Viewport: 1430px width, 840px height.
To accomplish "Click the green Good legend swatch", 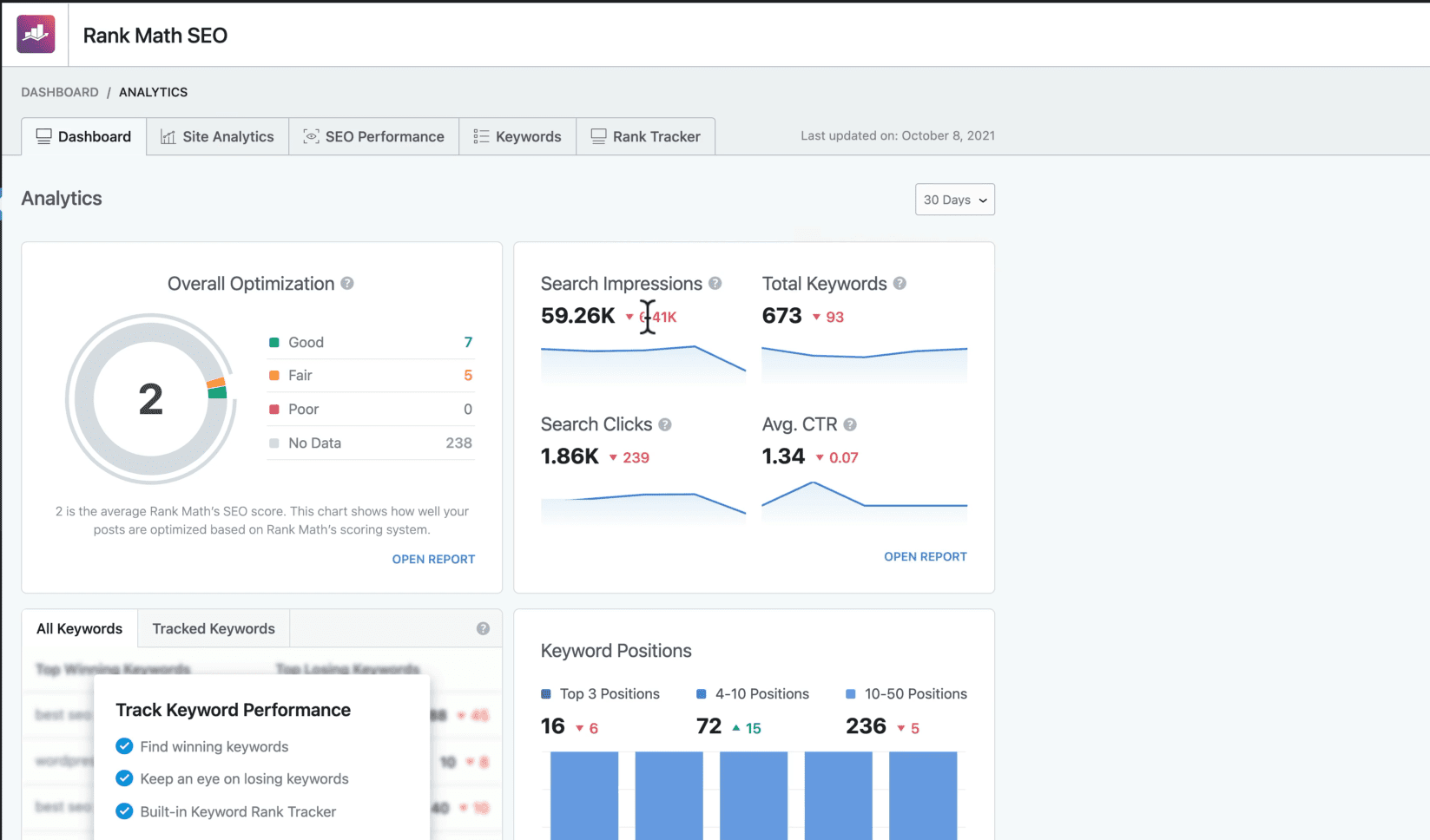I will (x=274, y=343).
